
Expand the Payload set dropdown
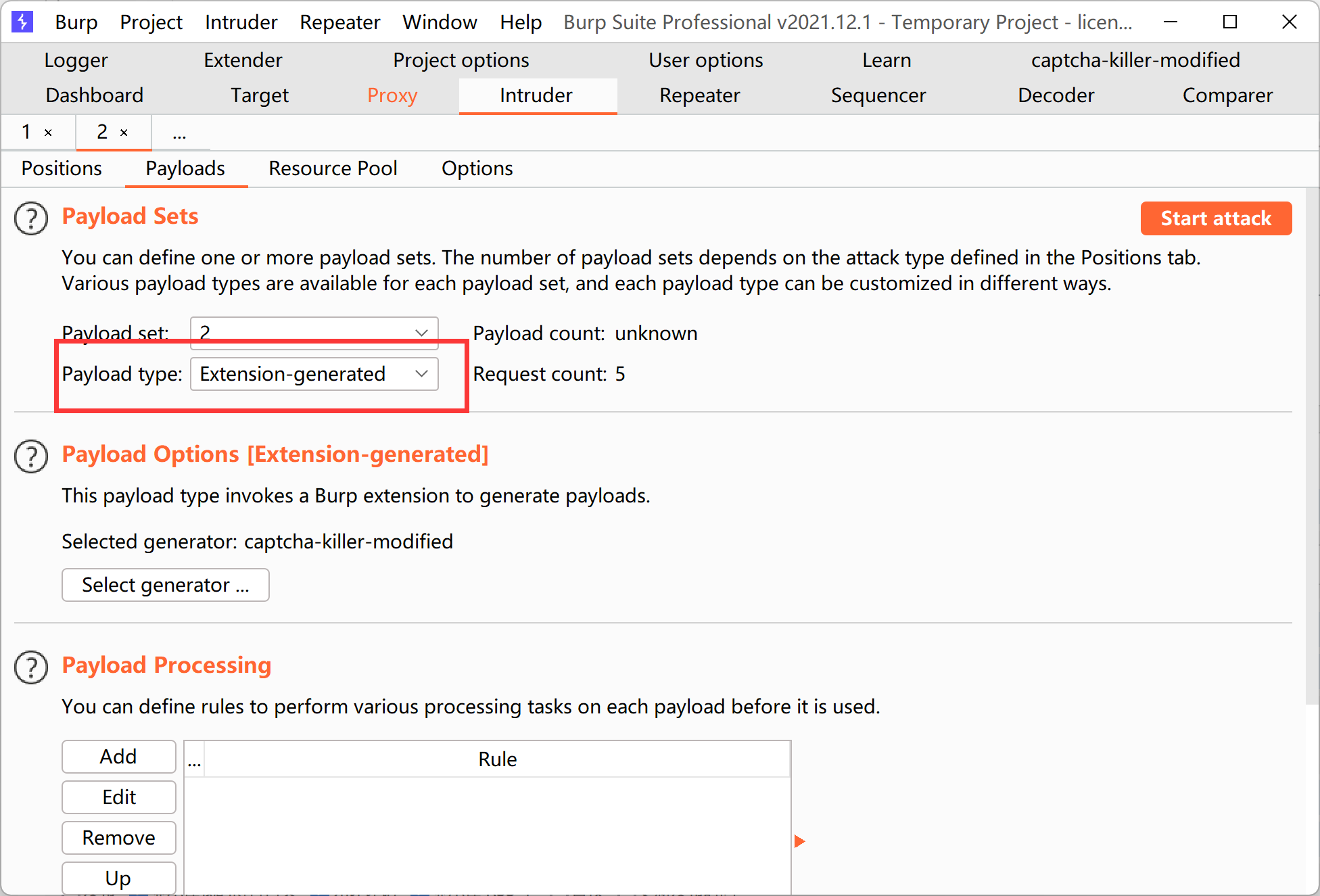(x=314, y=332)
